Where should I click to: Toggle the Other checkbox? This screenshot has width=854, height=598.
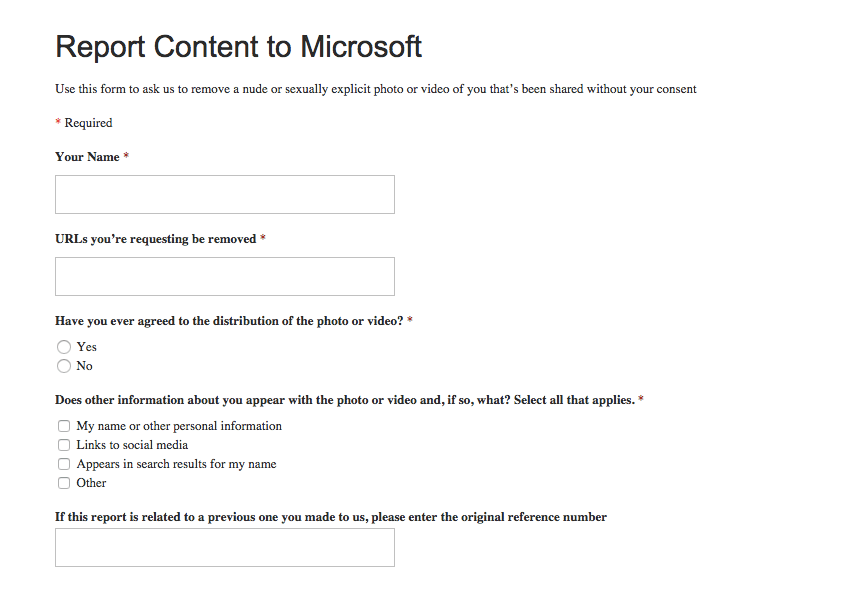pyautogui.click(x=64, y=483)
